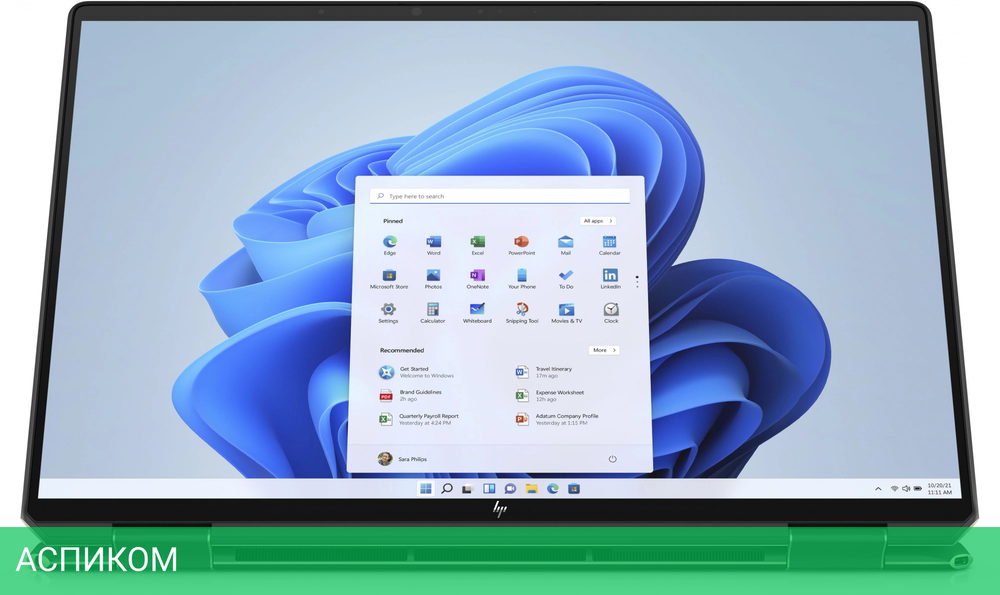Open the taskbar clock and date
This screenshot has width=1000, height=595.
click(x=939, y=489)
